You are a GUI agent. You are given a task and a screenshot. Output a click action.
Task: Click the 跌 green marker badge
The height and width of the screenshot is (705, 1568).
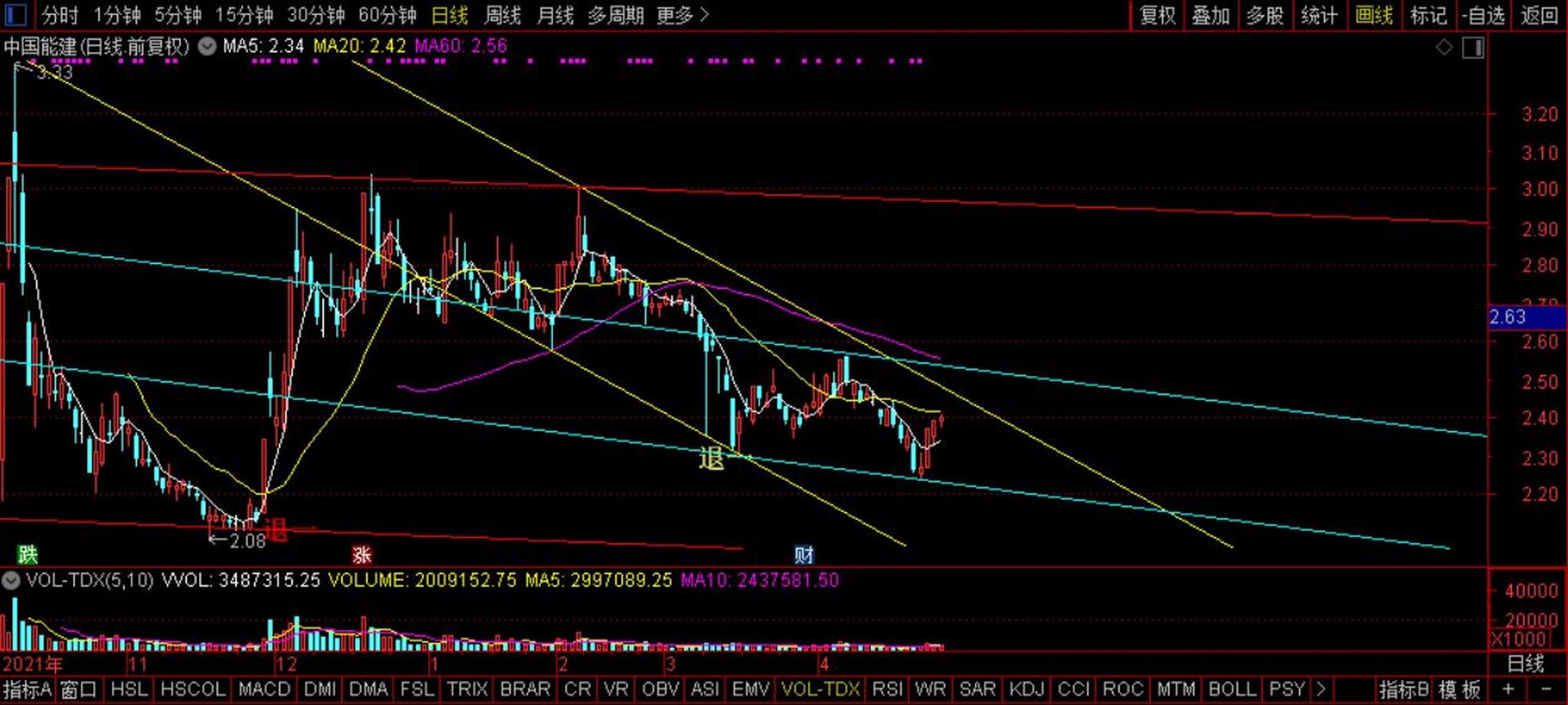tap(28, 554)
